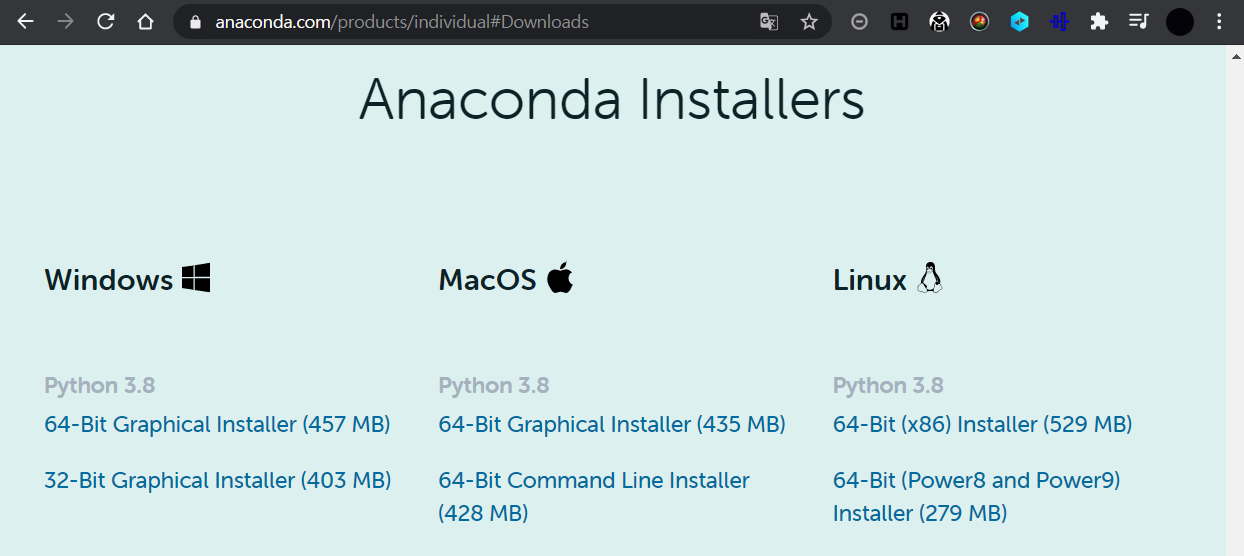The image size is (1244, 556).
Task: Click the MacOS heading text
Action: click(488, 279)
